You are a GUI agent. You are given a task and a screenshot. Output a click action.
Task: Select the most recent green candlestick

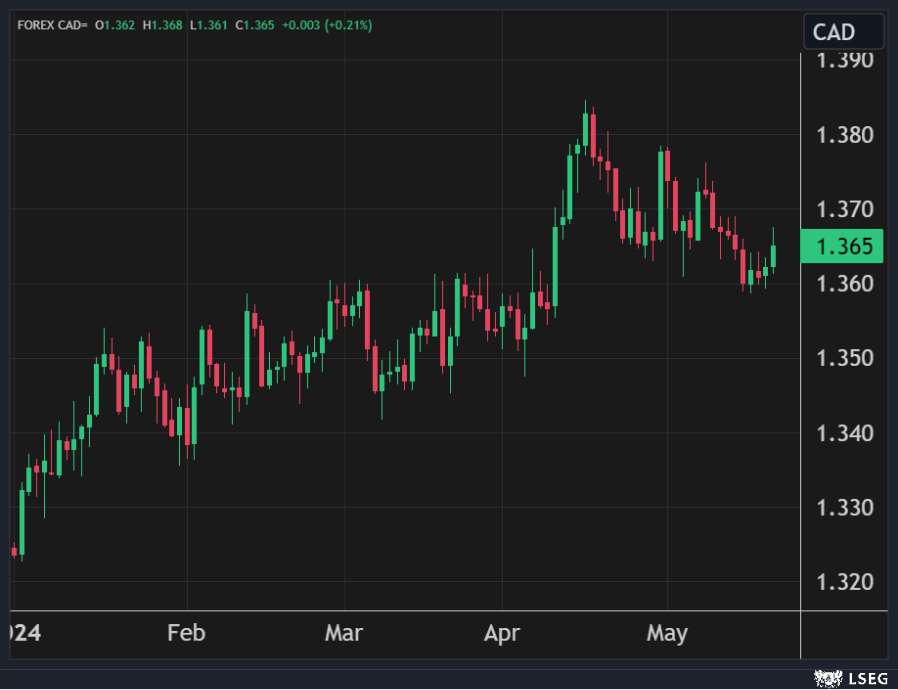pos(773,255)
